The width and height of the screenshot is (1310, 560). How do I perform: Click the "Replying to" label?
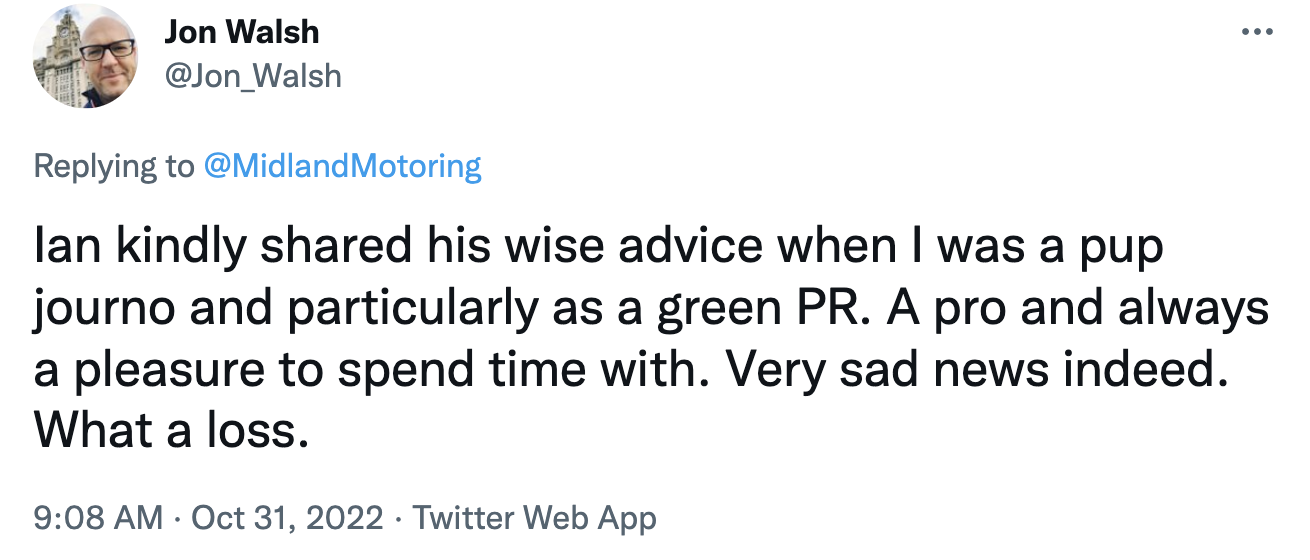point(114,166)
